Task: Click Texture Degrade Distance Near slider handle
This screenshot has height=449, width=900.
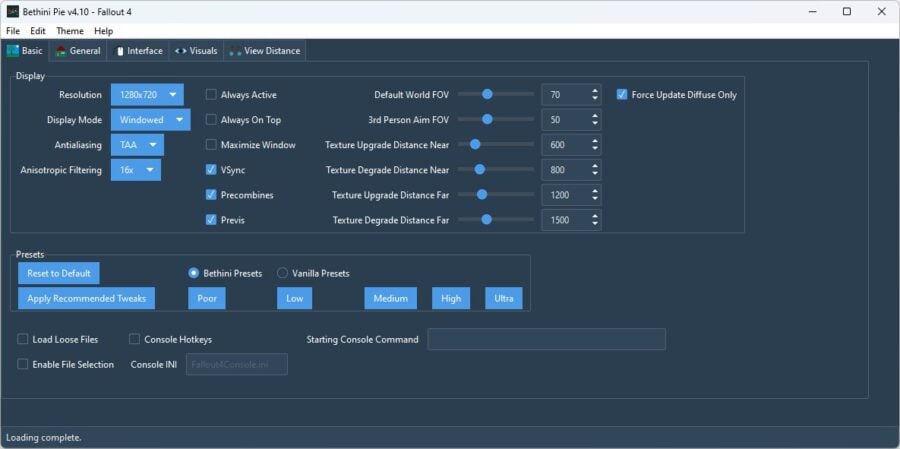Action: point(480,169)
